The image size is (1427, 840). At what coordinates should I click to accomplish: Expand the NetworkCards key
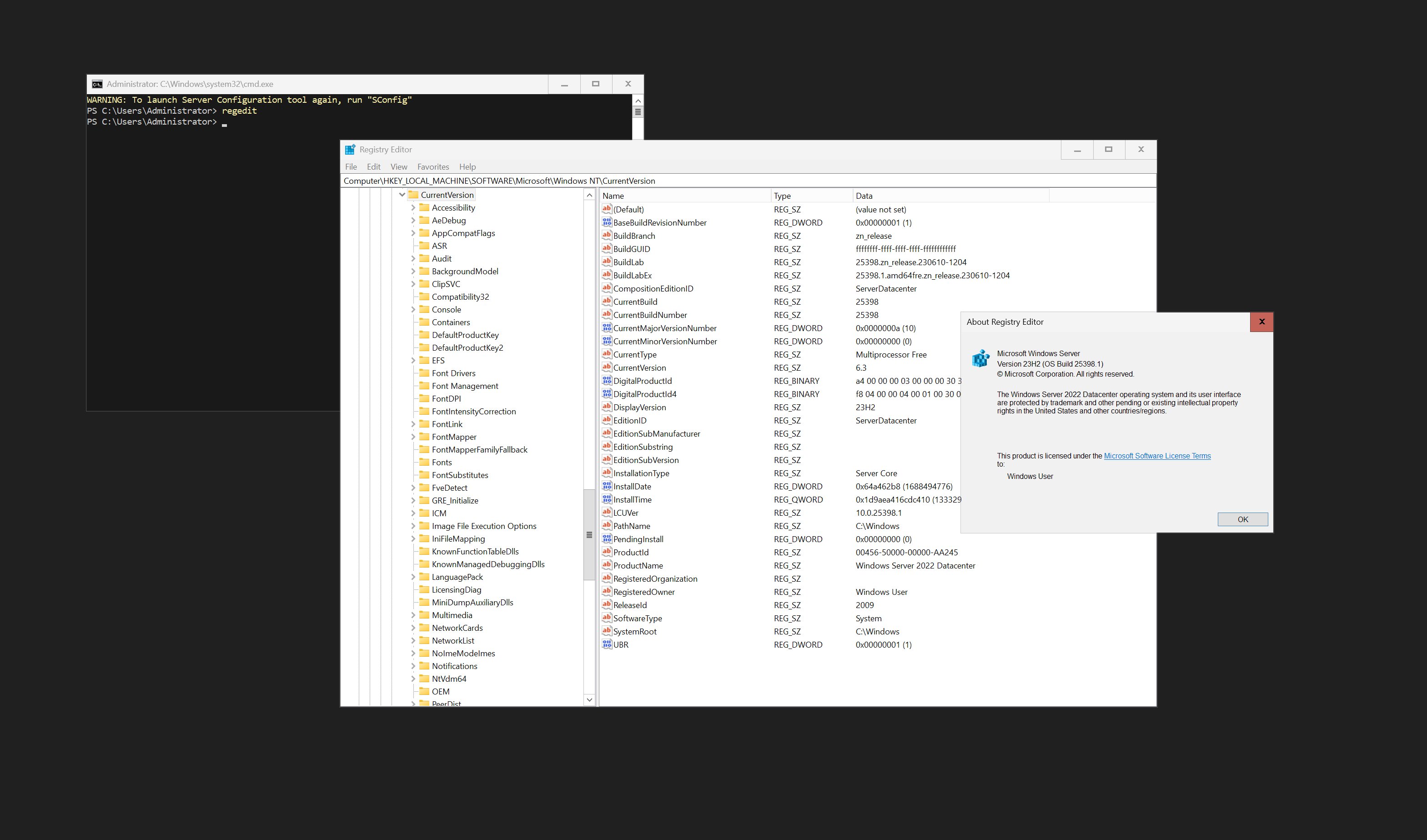[x=413, y=628]
